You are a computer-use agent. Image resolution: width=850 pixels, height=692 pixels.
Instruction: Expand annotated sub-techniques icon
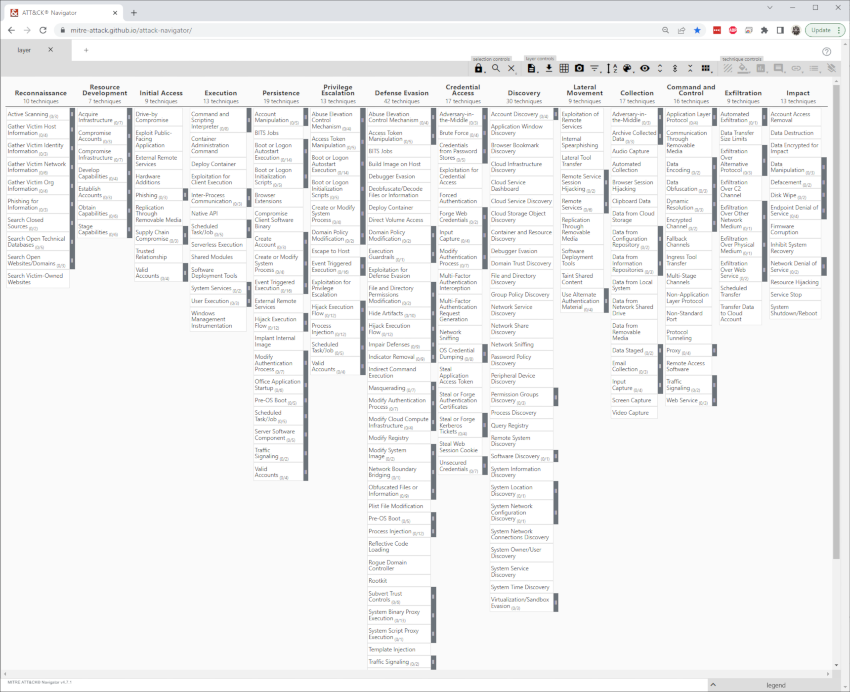click(675, 68)
